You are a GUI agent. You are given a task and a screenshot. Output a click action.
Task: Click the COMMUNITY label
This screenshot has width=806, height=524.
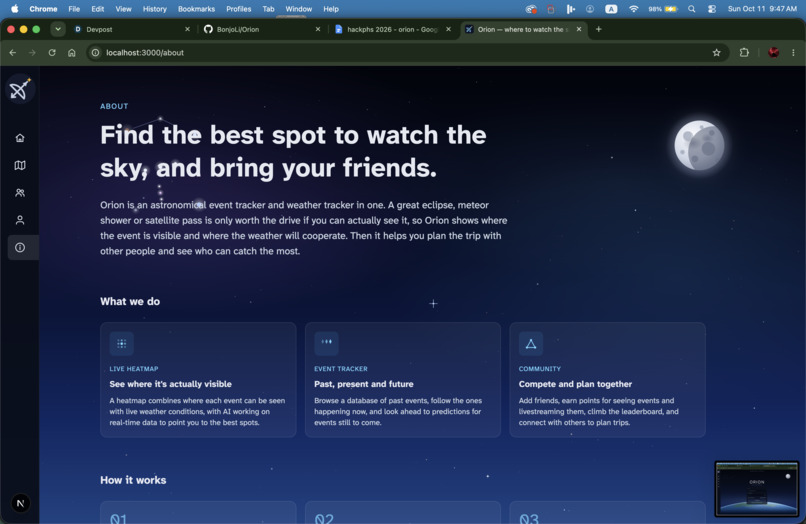click(540, 369)
